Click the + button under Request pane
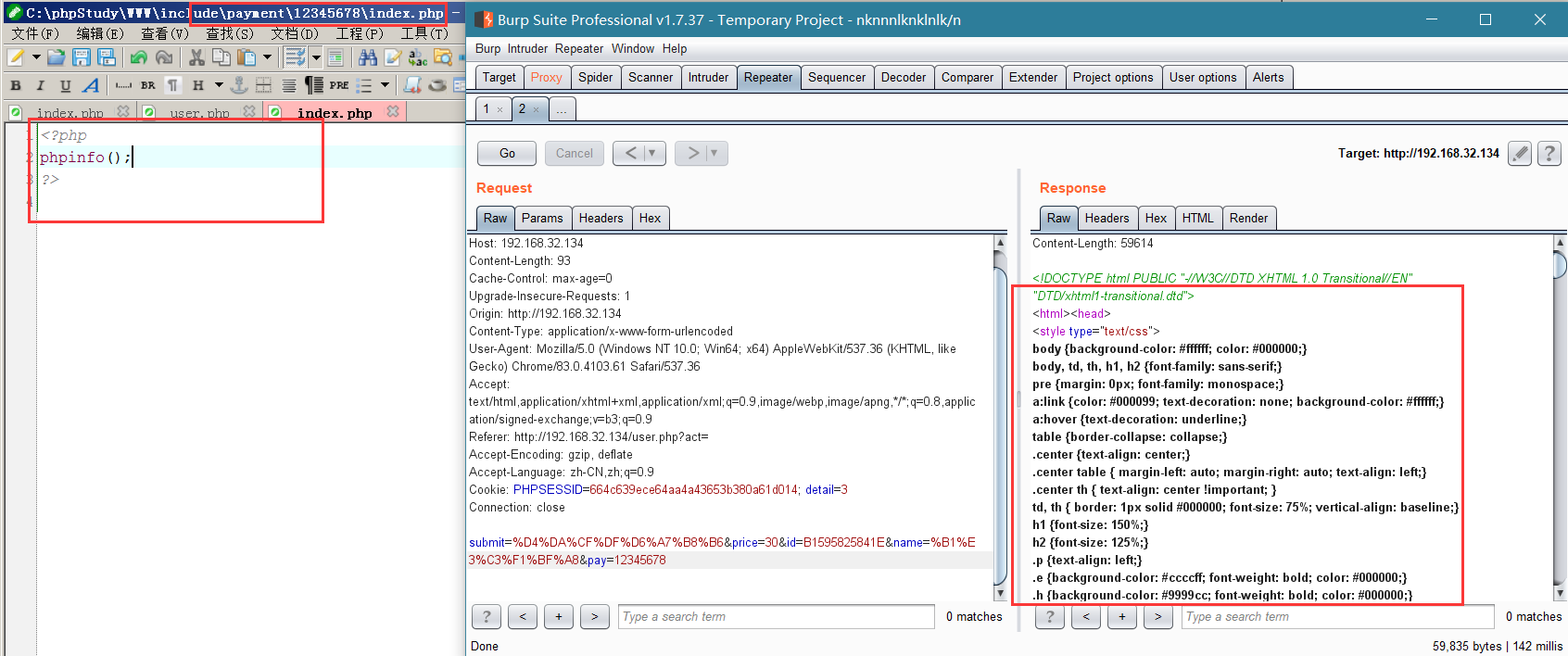This screenshot has width=1568, height=656. 559,617
